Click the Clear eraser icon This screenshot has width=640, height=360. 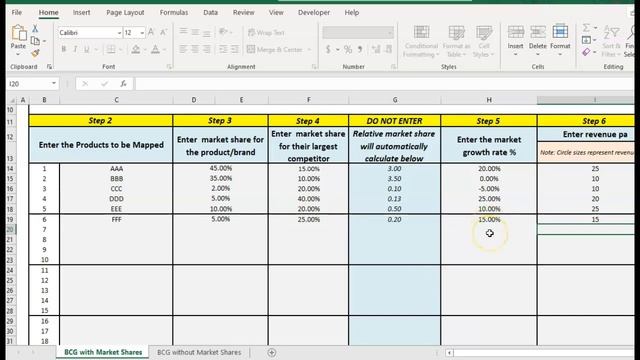tap(586, 52)
